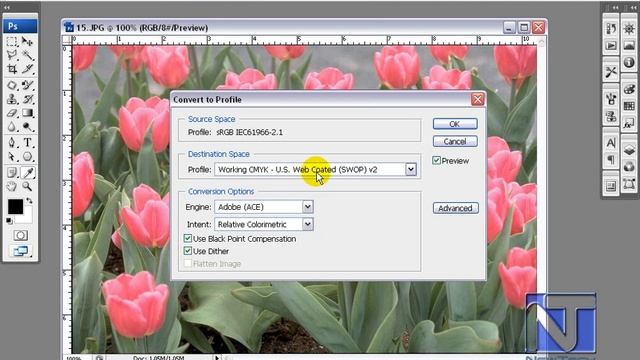Open the Paragraph panel icon
The height and width of the screenshot is (360, 640).
(611, 160)
